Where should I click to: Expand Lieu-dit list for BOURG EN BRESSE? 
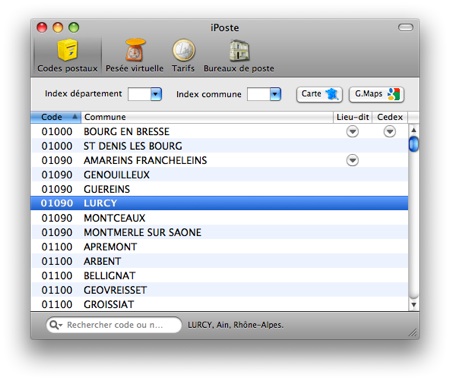[352, 131]
